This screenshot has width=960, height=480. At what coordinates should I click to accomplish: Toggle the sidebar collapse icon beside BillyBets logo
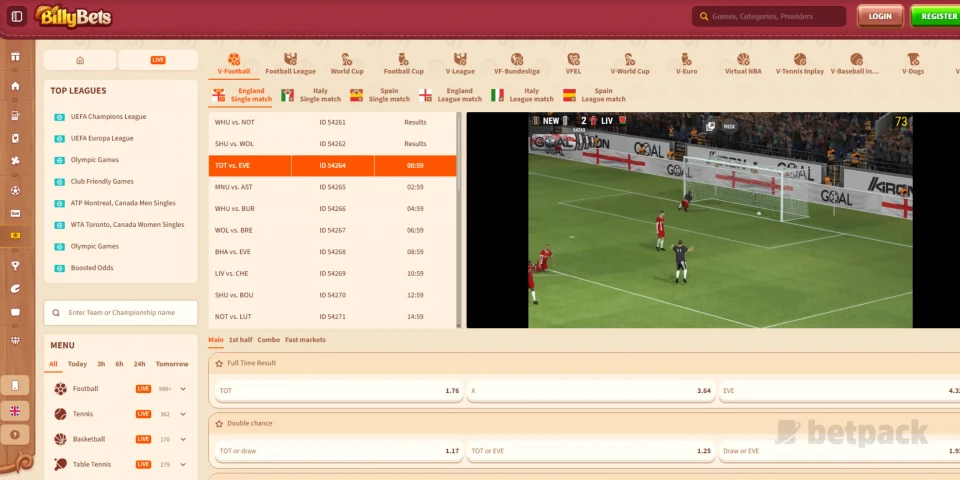[x=16, y=16]
